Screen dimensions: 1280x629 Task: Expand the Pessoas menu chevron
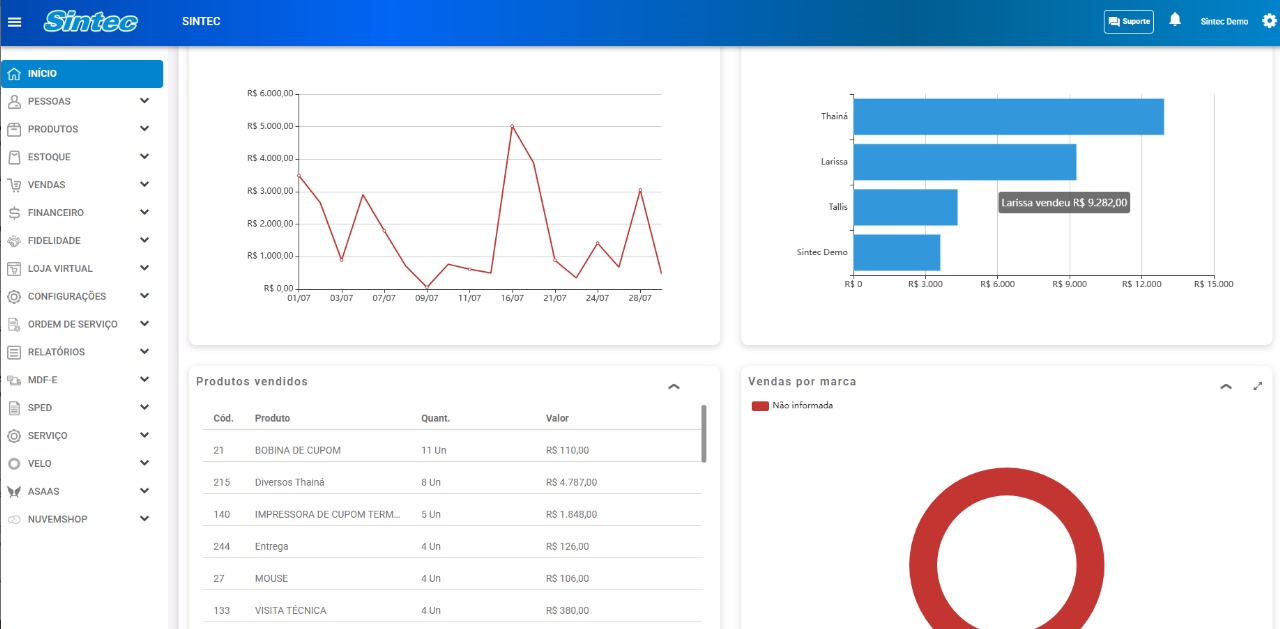coord(145,101)
